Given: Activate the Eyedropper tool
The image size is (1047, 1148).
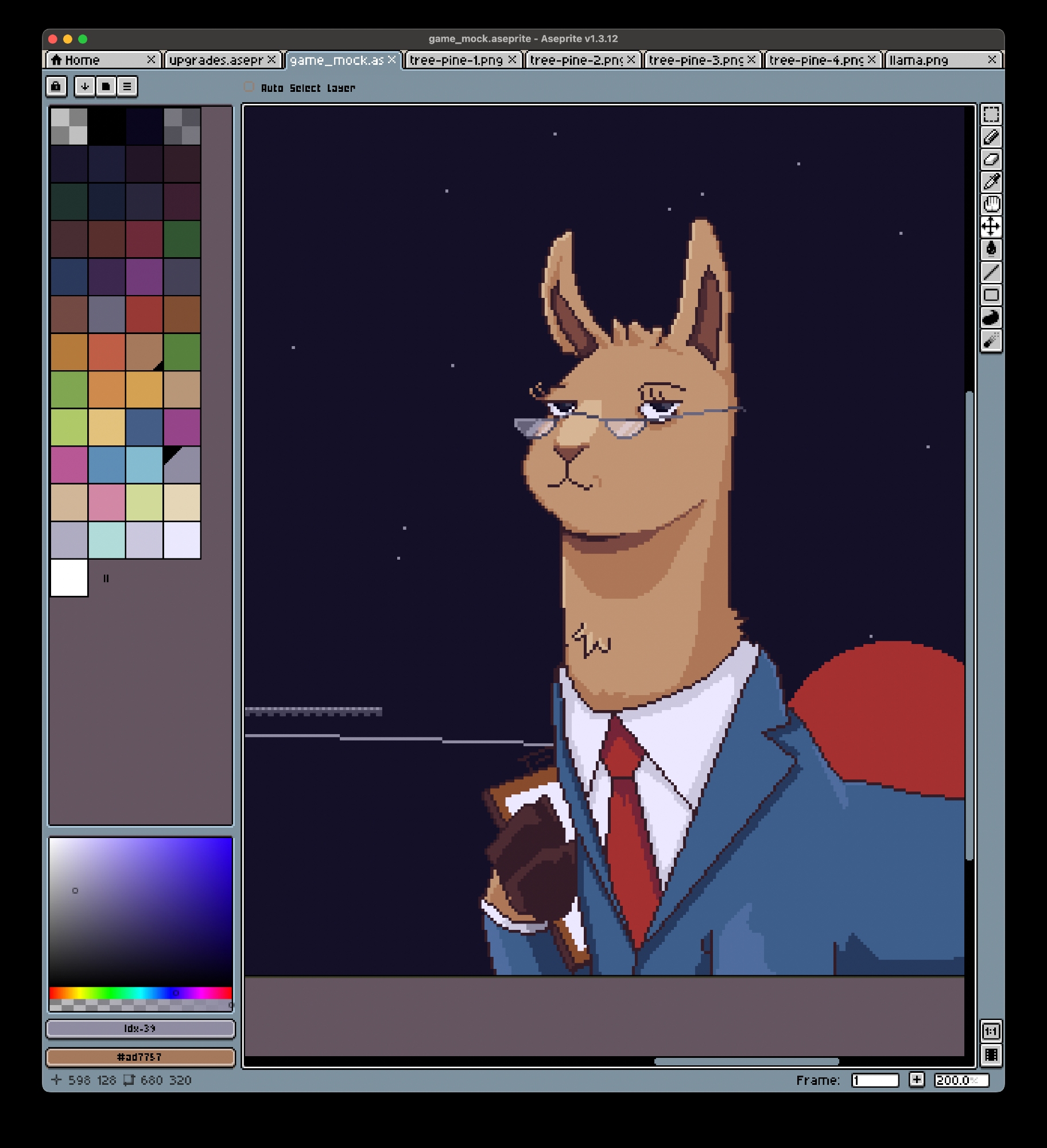Looking at the screenshot, I should [991, 182].
